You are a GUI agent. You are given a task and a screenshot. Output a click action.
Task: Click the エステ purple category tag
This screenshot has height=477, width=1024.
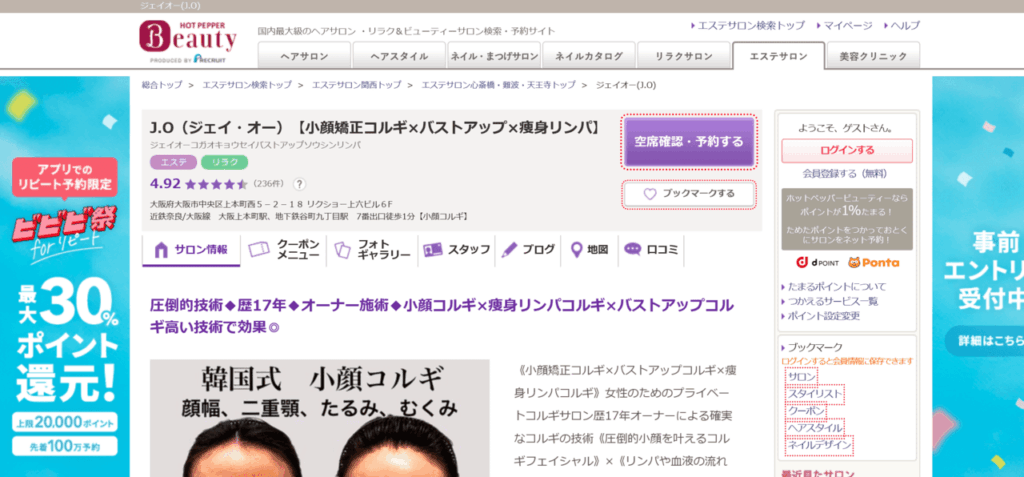[x=174, y=162]
